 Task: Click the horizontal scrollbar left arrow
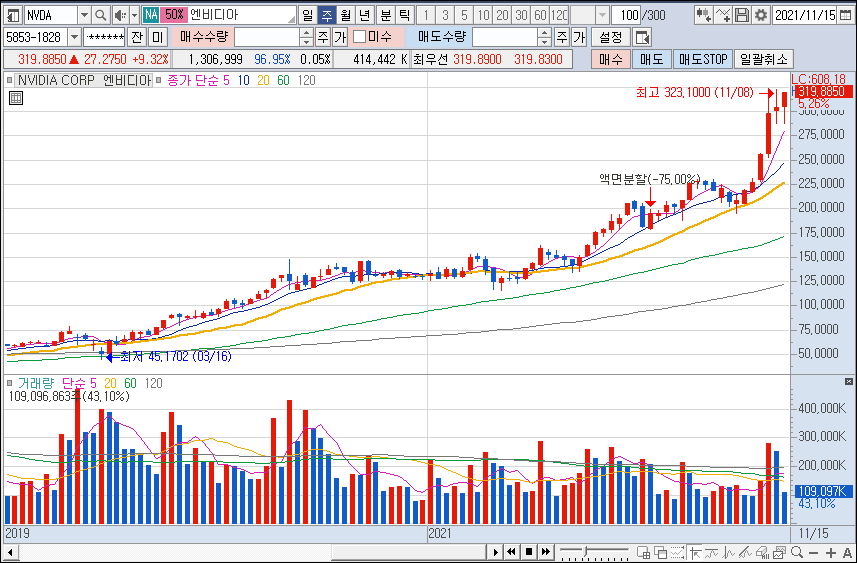click(x=10, y=552)
